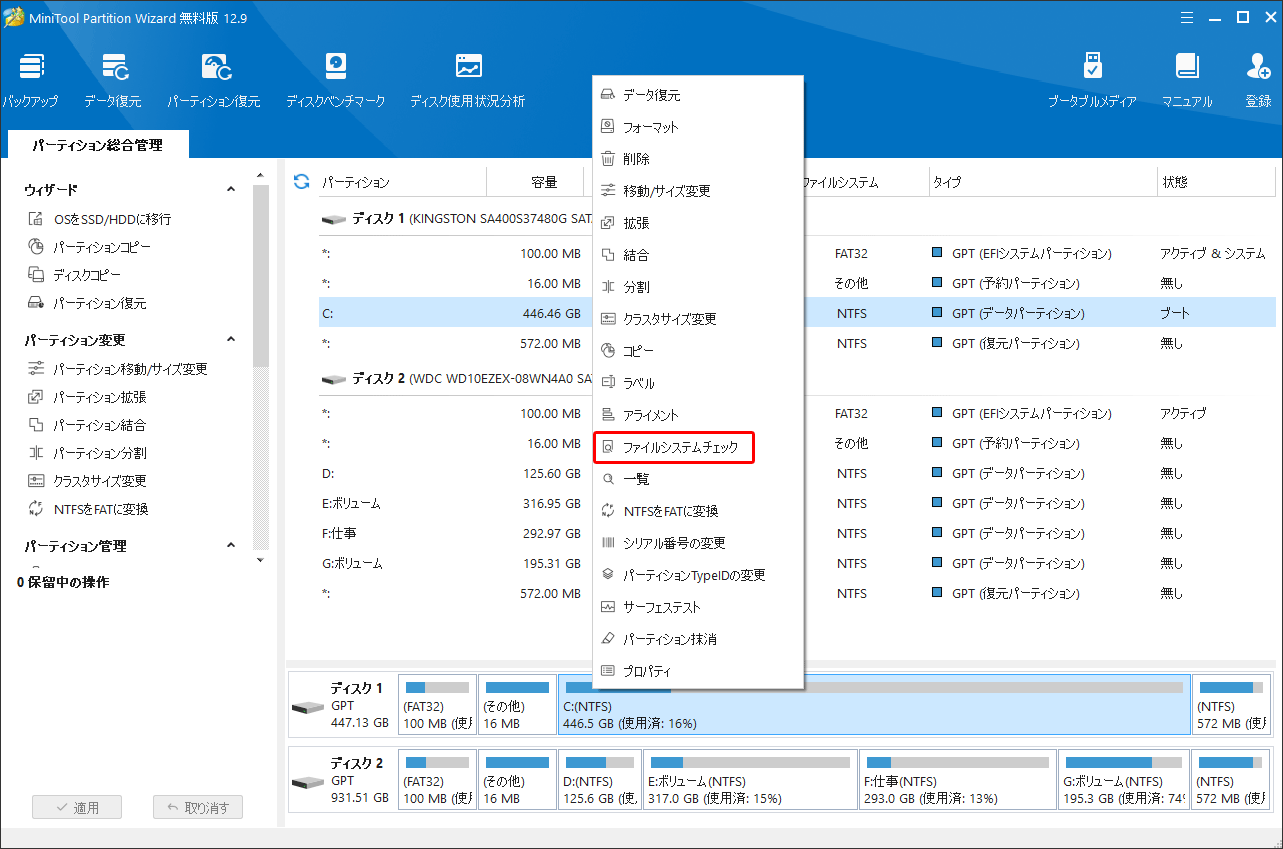Select the E:ボリューム partition row

[x=797, y=503]
